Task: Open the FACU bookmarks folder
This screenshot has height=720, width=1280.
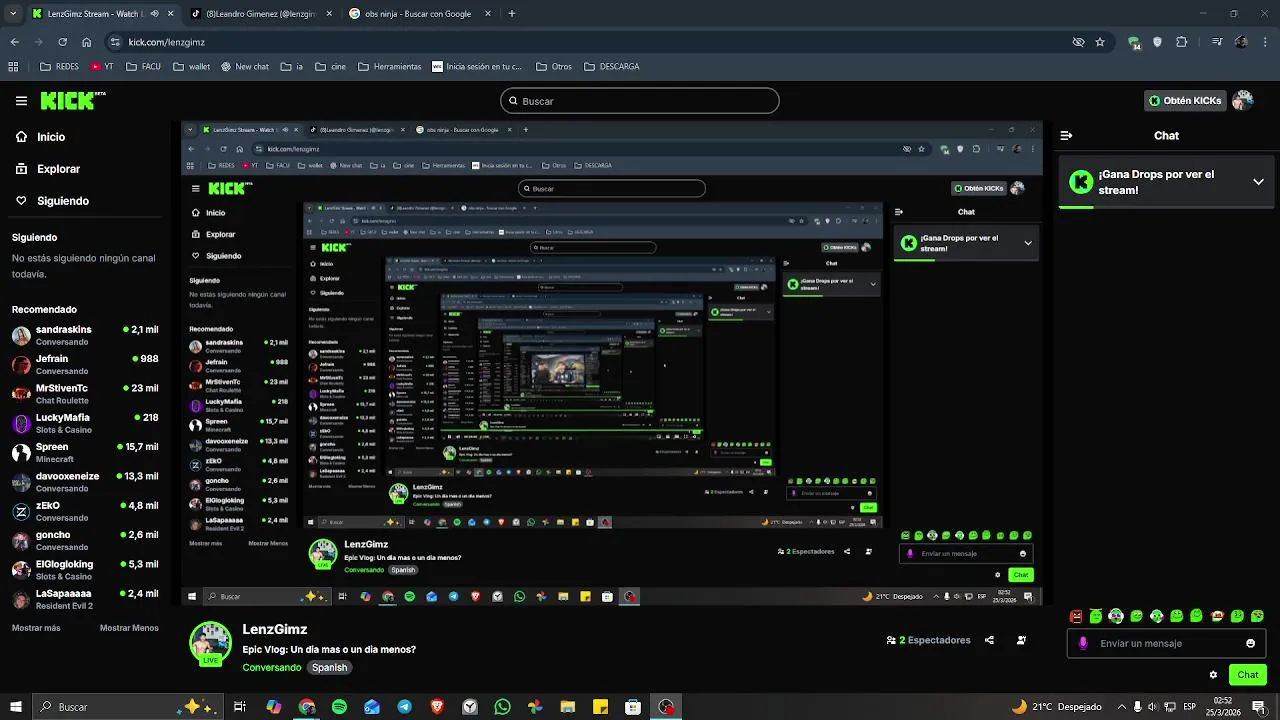Action: [x=146, y=67]
